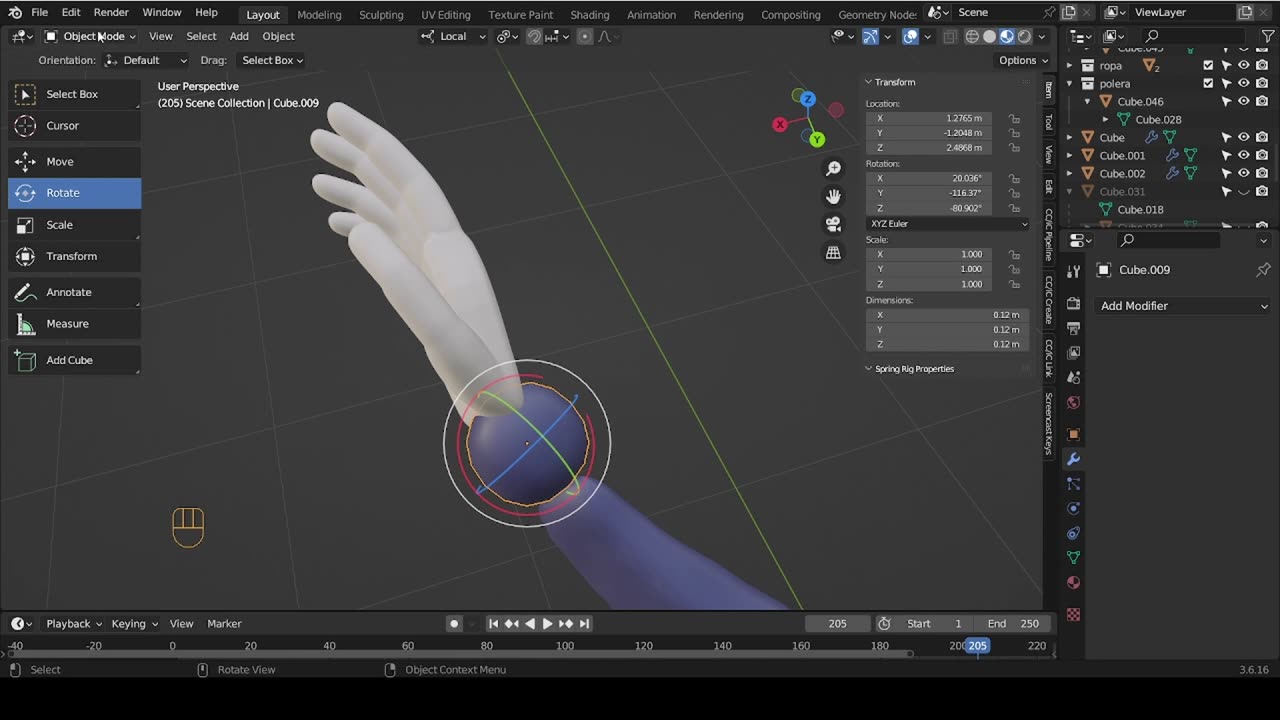Show Cube.031 using its closed eye icon
This screenshot has width=1280, height=720.
click(1244, 192)
